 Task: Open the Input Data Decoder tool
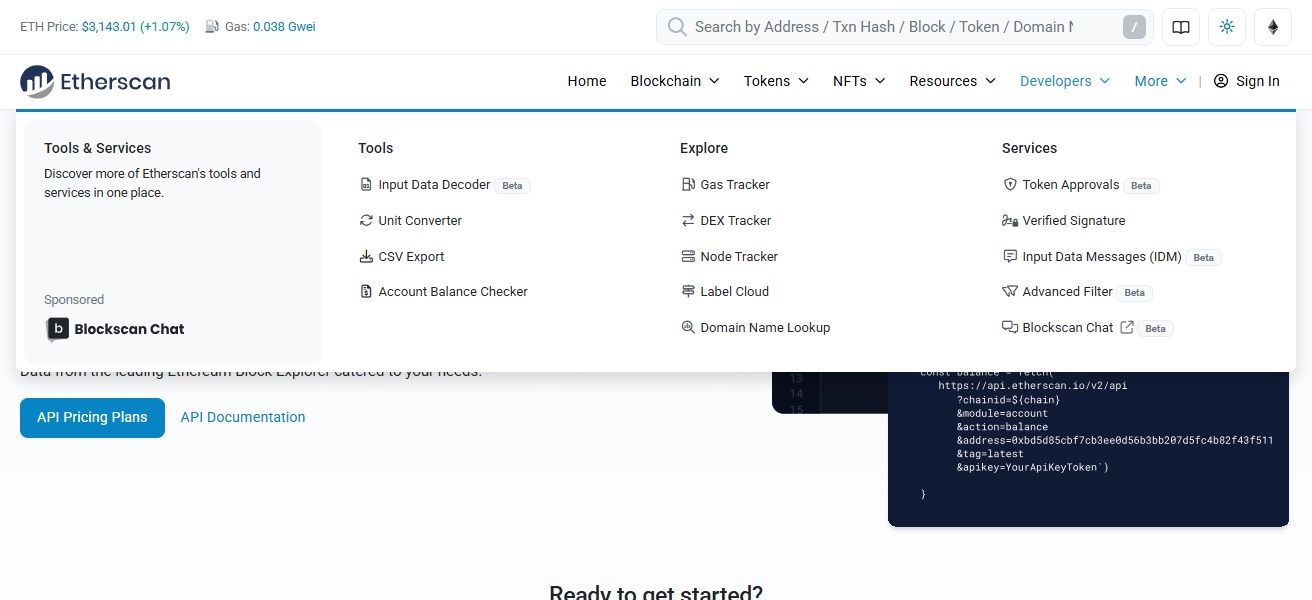pos(433,184)
